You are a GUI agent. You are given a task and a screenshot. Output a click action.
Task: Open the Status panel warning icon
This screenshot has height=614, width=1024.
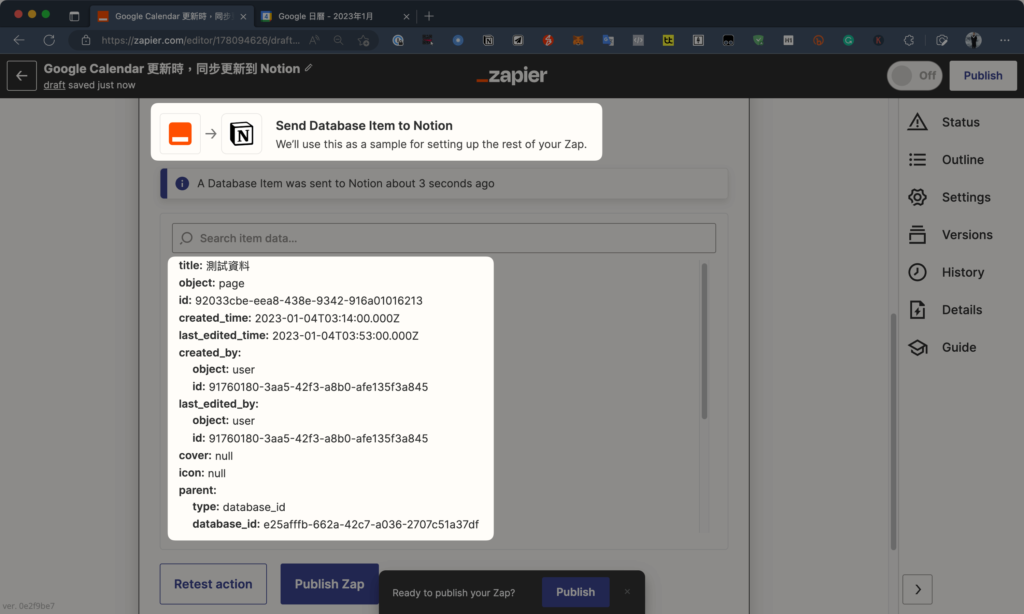coord(918,122)
